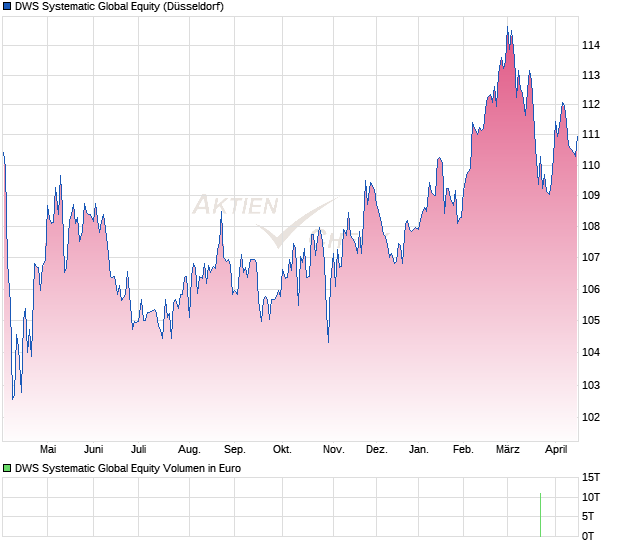The width and height of the screenshot is (620, 546).
Task: Click the 'März' month label on x-axis
Action: (508, 450)
